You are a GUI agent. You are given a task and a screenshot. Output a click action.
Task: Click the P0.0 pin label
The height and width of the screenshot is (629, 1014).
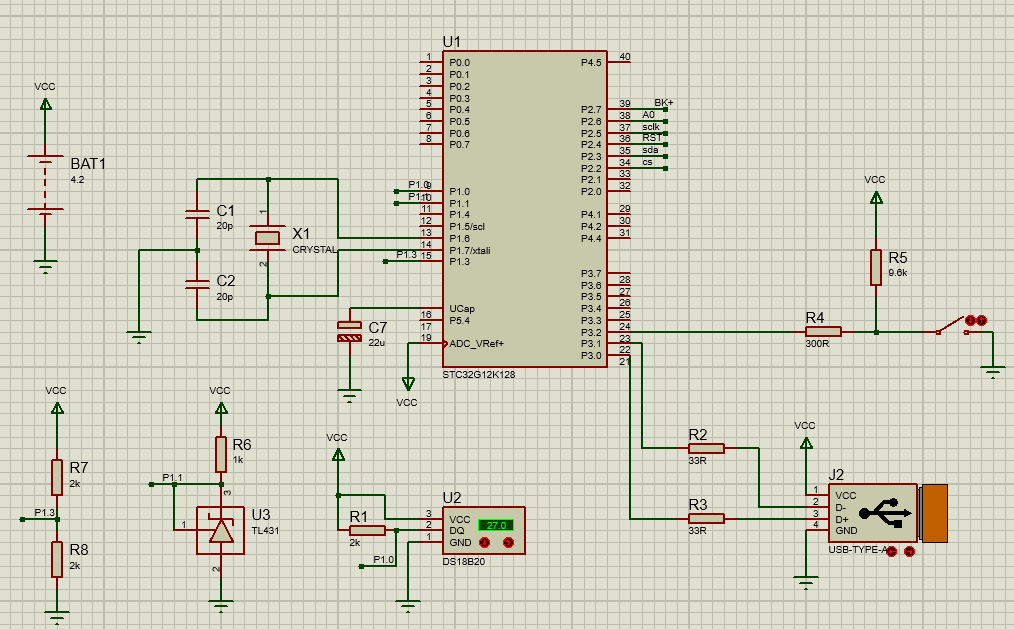(459, 63)
